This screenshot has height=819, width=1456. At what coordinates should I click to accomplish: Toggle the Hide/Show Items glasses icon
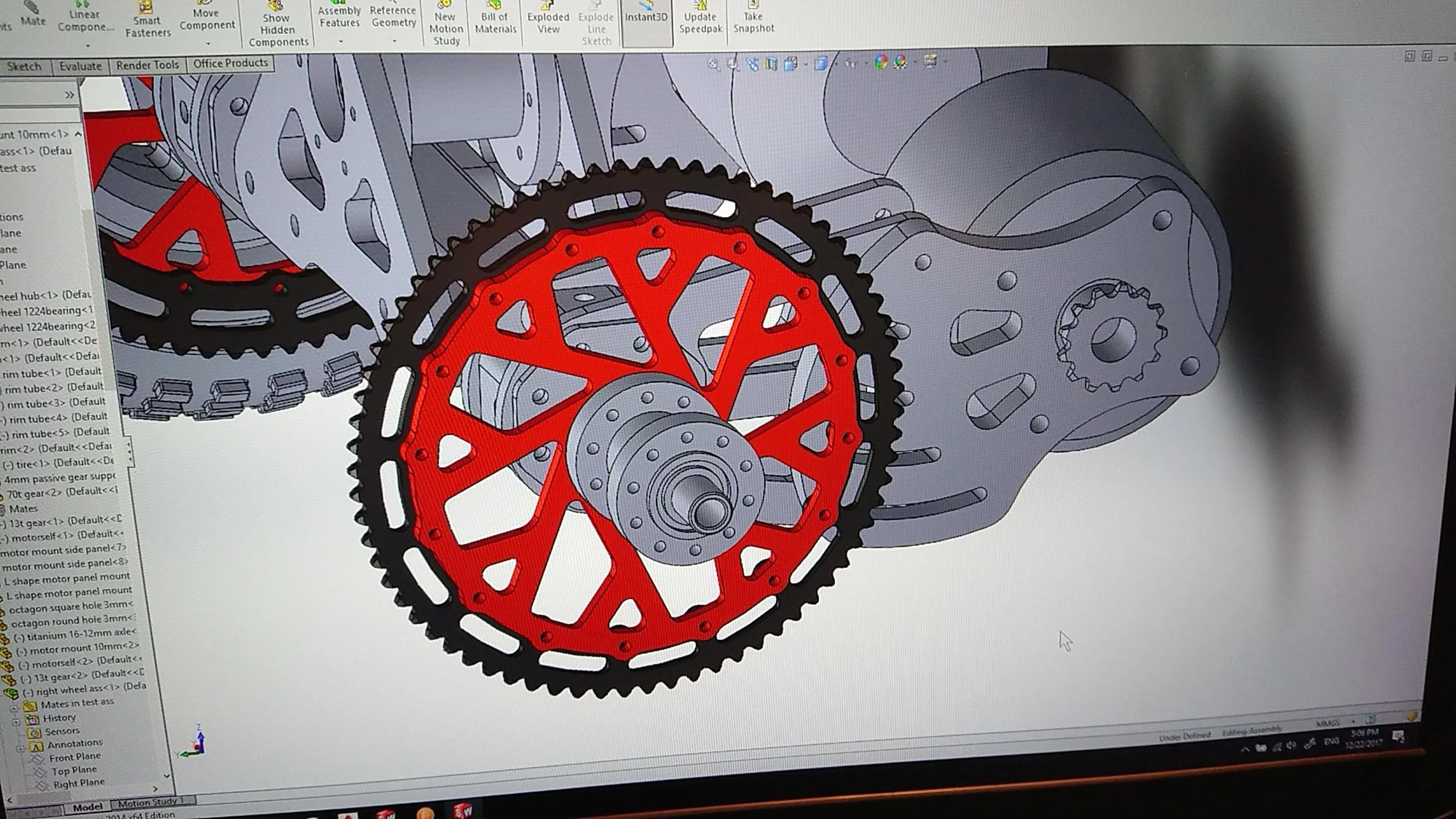(851, 63)
